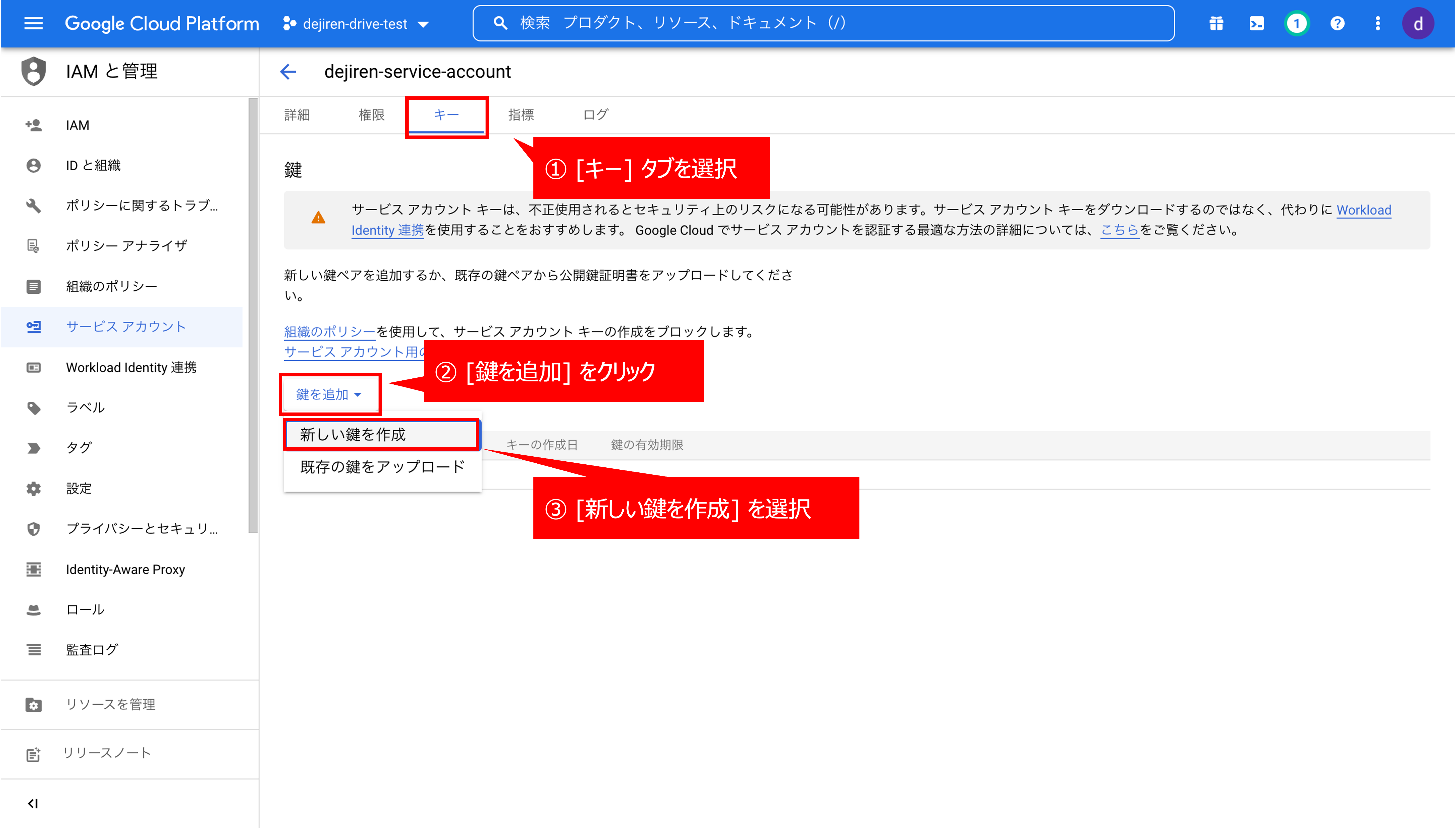
Task: Click the IAM と管理 shield icon
Action: [x=33, y=71]
